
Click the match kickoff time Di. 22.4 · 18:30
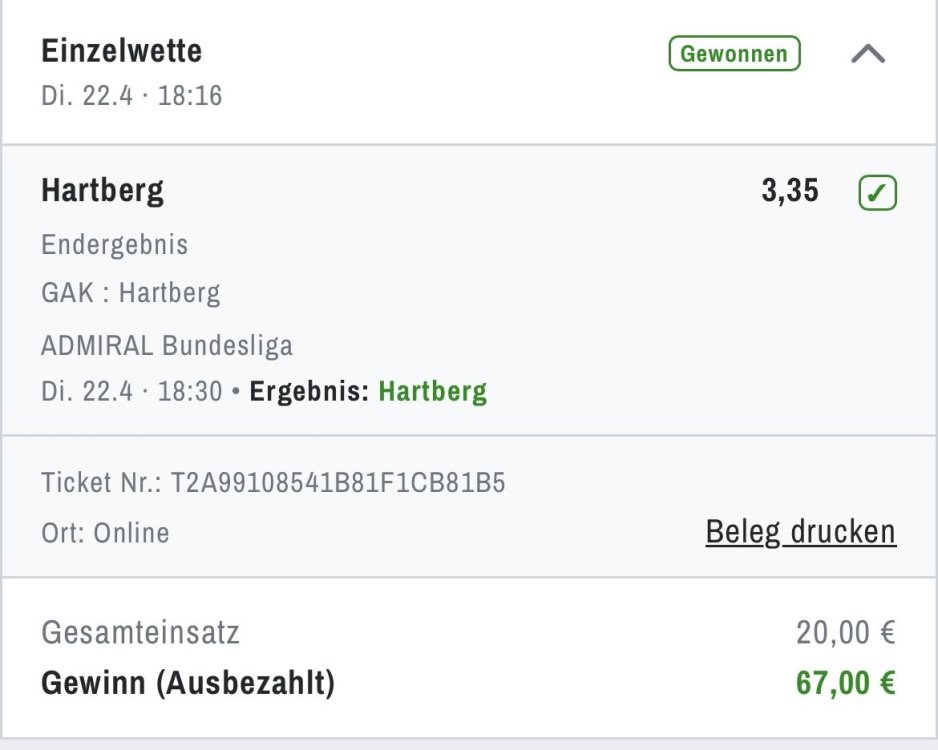pos(131,391)
